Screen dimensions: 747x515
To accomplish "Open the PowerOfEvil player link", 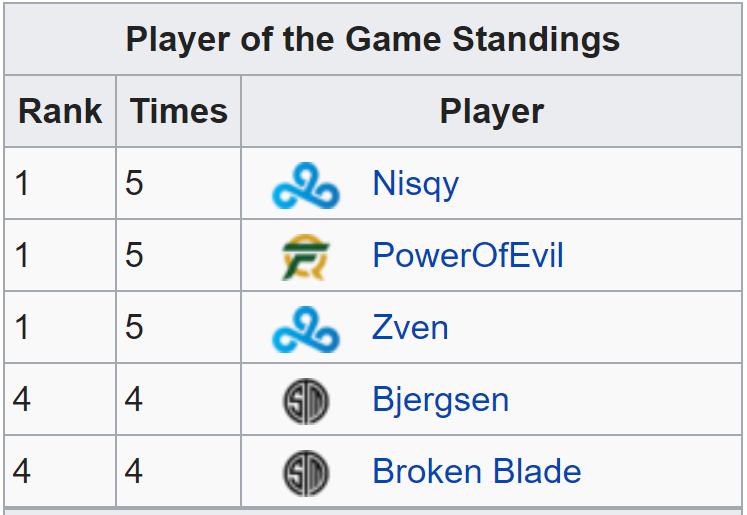I will tap(468, 255).
